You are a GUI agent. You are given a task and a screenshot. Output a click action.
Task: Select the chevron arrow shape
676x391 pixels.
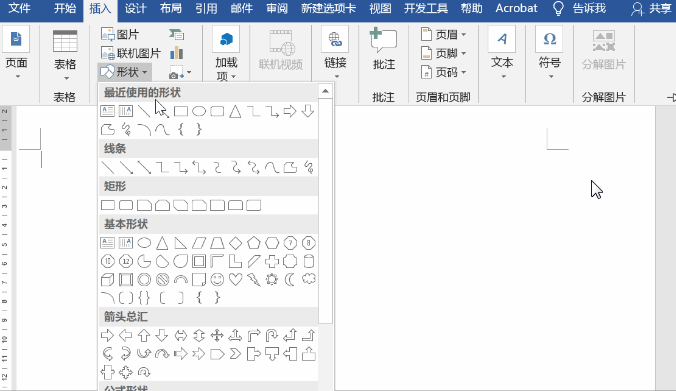235,354
